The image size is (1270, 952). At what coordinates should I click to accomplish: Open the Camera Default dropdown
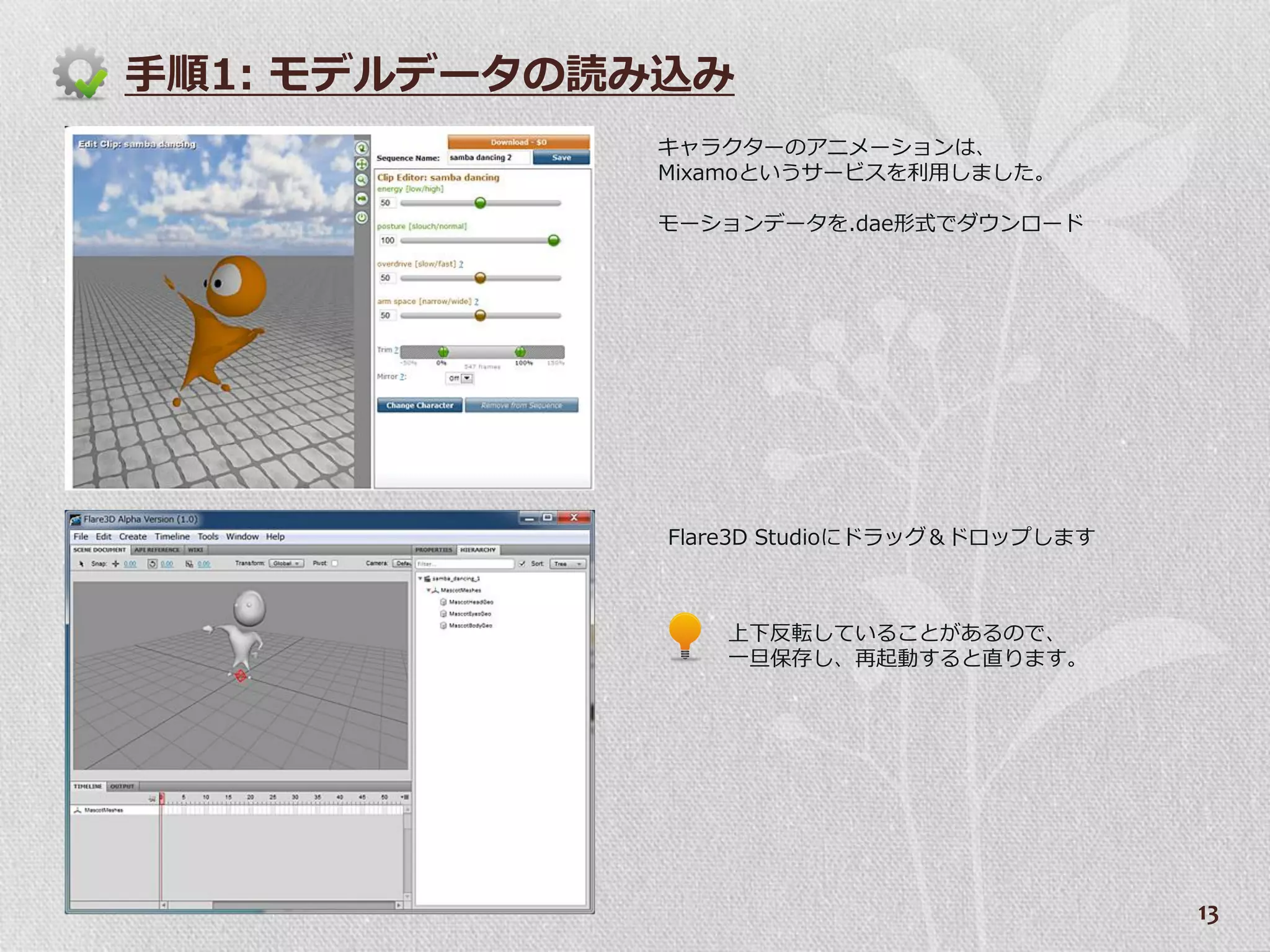tap(402, 563)
